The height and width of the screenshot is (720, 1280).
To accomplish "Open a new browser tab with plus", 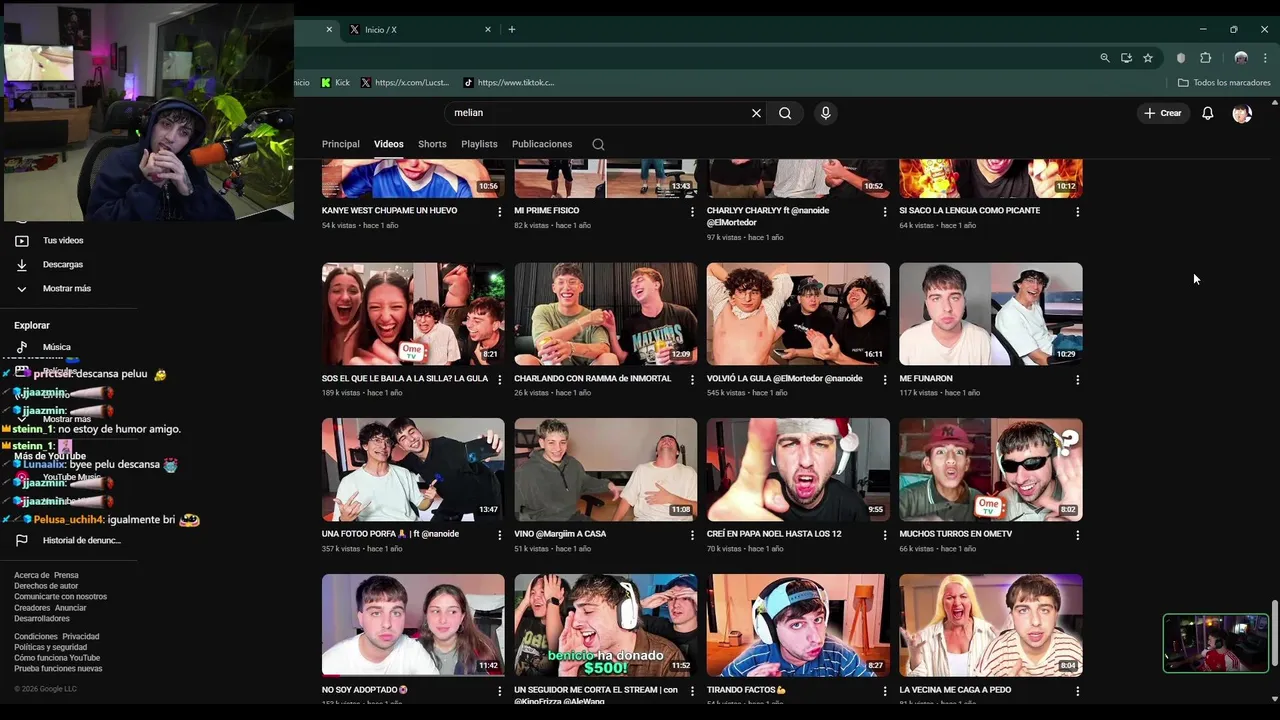I will point(512,30).
